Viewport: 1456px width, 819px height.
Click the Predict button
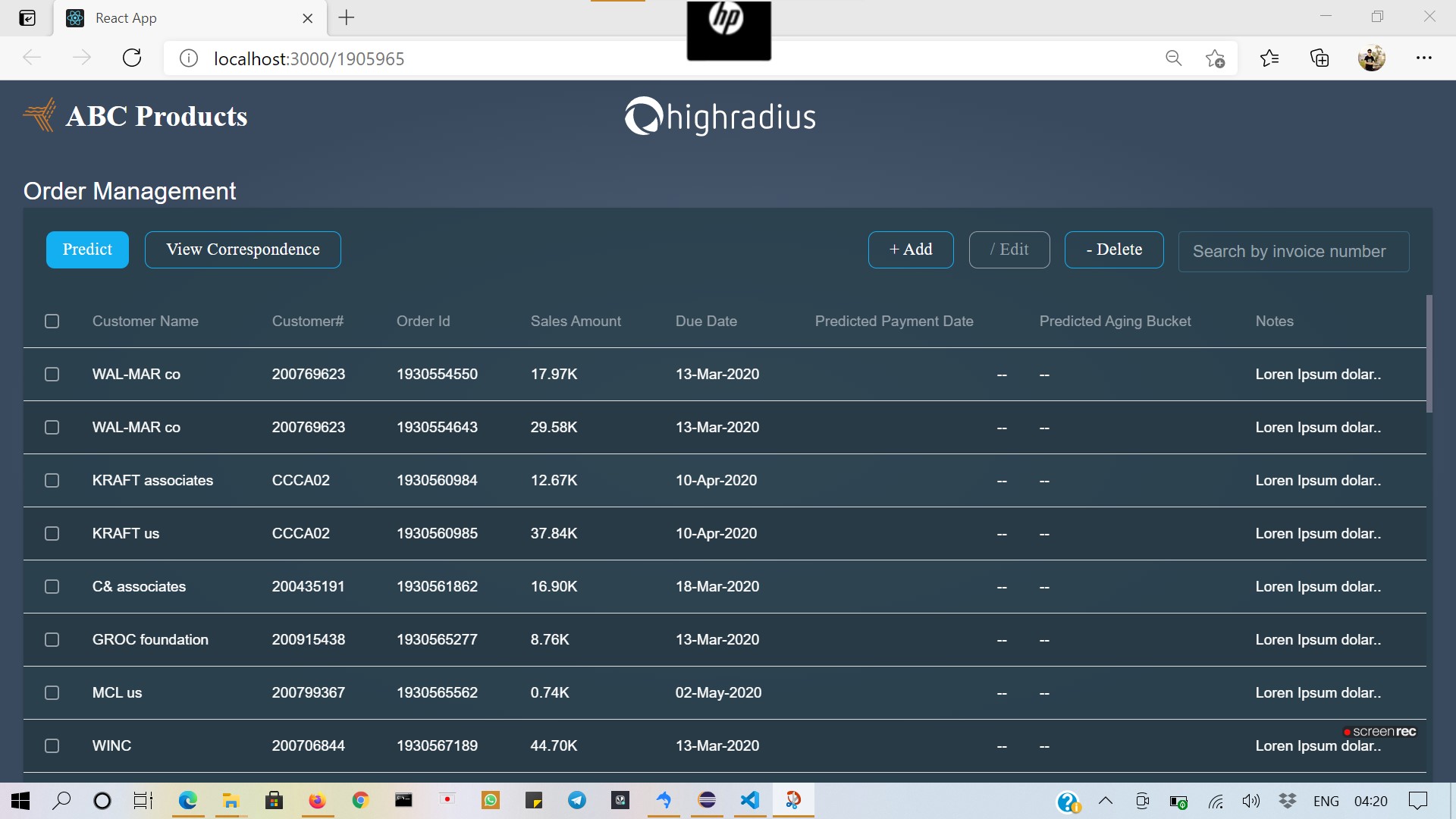(86, 249)
